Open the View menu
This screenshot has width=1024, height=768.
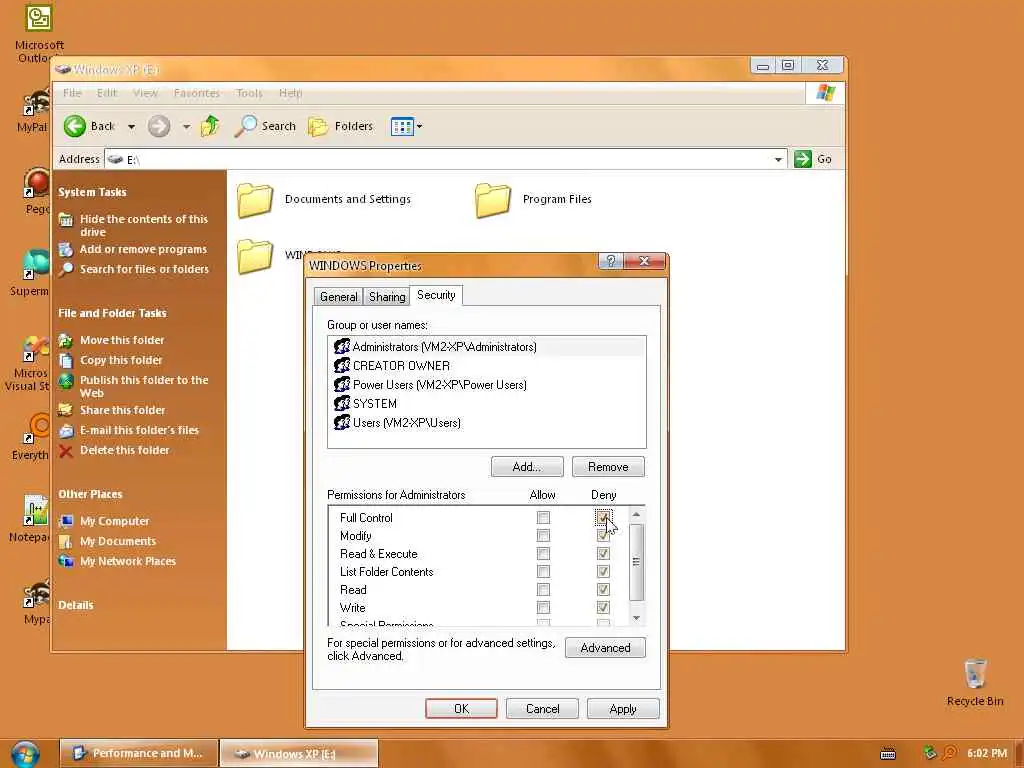[x=145, y=93]
